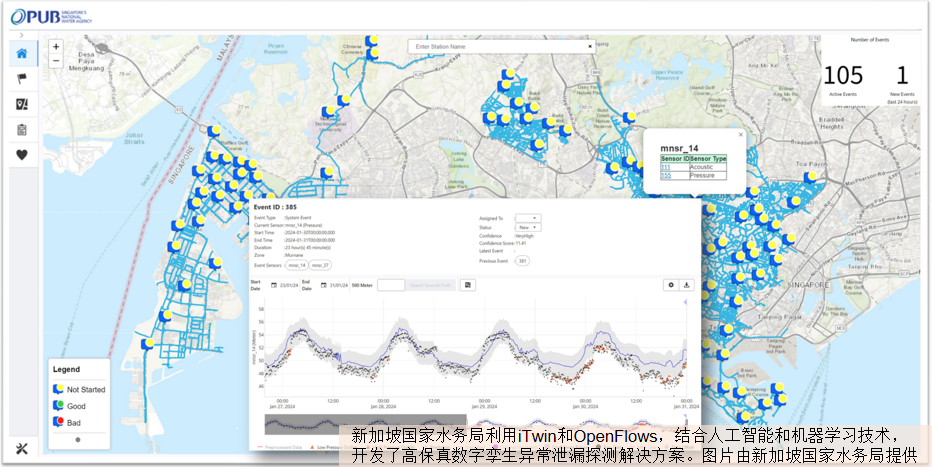Click the Not Started legend icon
The image size is (932, 467).
pyautogui.click(x=58, y=389)
